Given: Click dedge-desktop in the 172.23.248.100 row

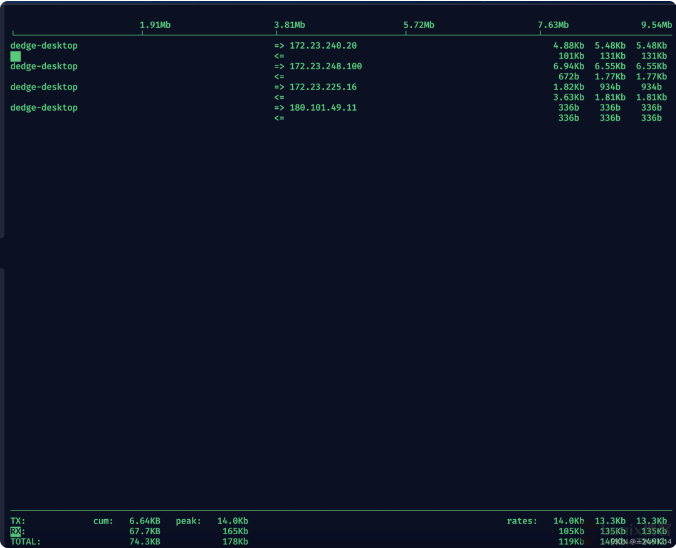Looking at the screenshot, I should (x=44, y=66).
